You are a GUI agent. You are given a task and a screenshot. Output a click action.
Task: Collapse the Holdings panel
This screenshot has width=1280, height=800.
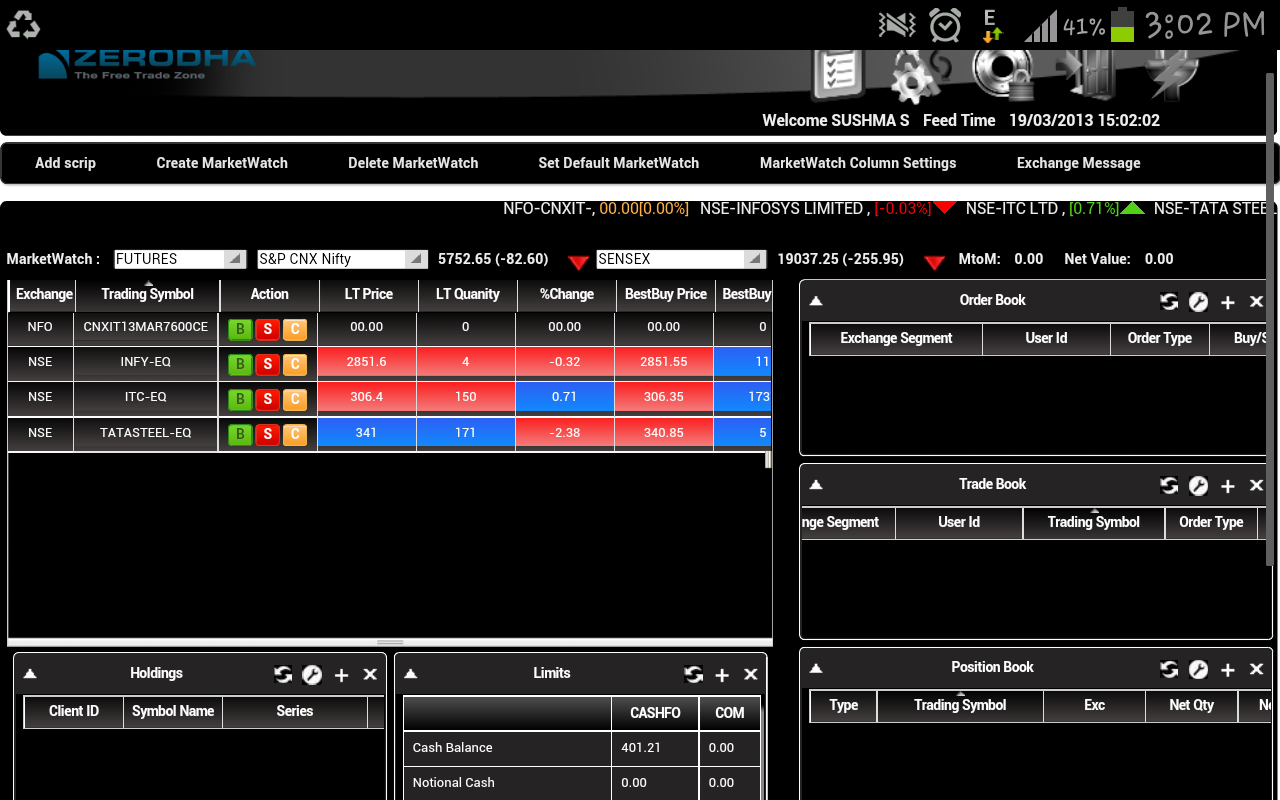30,674
